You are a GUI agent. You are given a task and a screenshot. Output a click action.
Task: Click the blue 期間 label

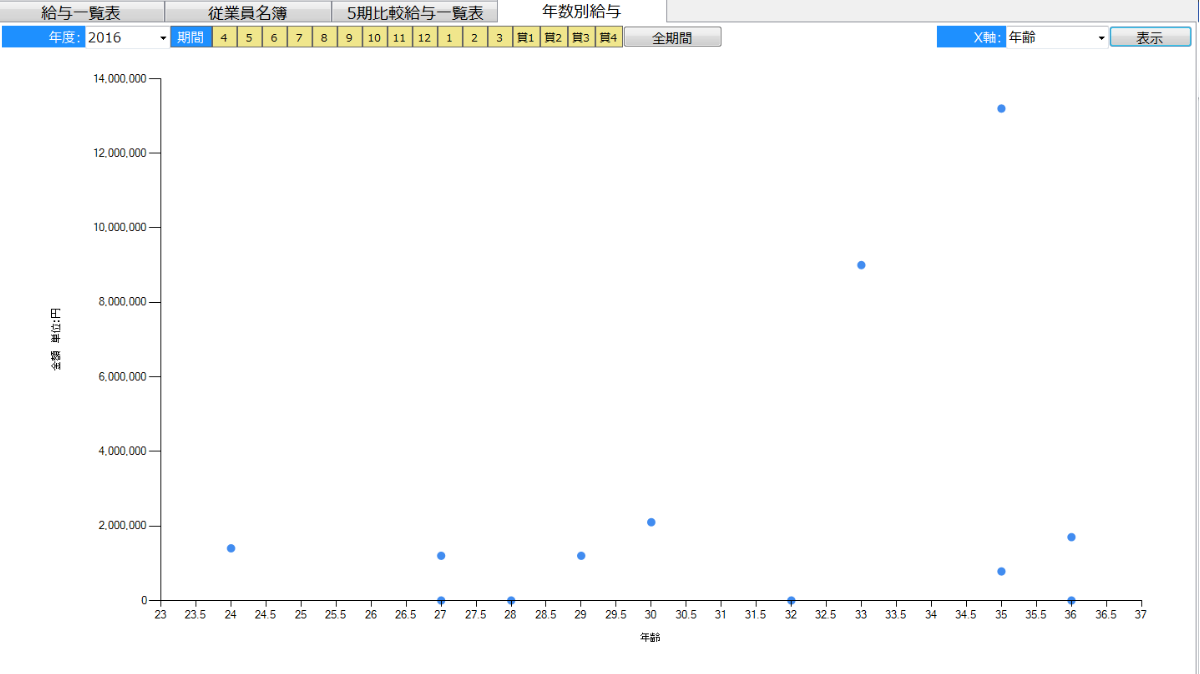(x=190, y=38)
